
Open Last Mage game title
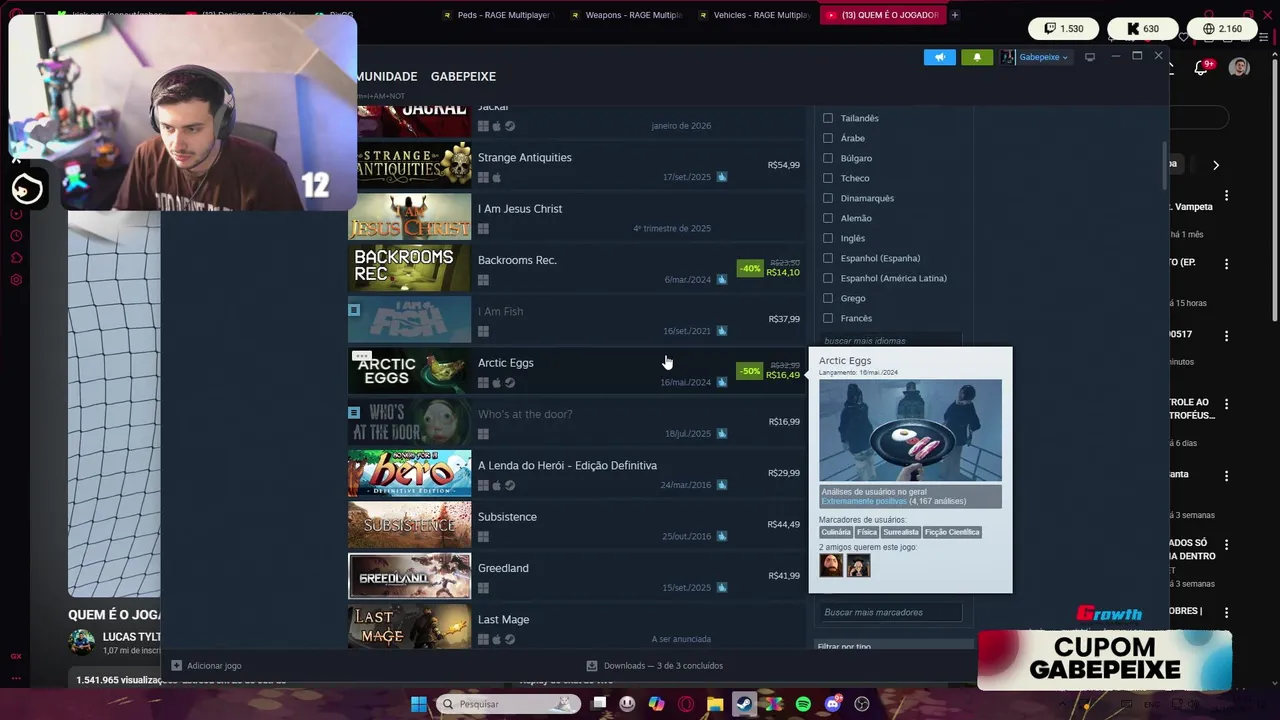503,619
